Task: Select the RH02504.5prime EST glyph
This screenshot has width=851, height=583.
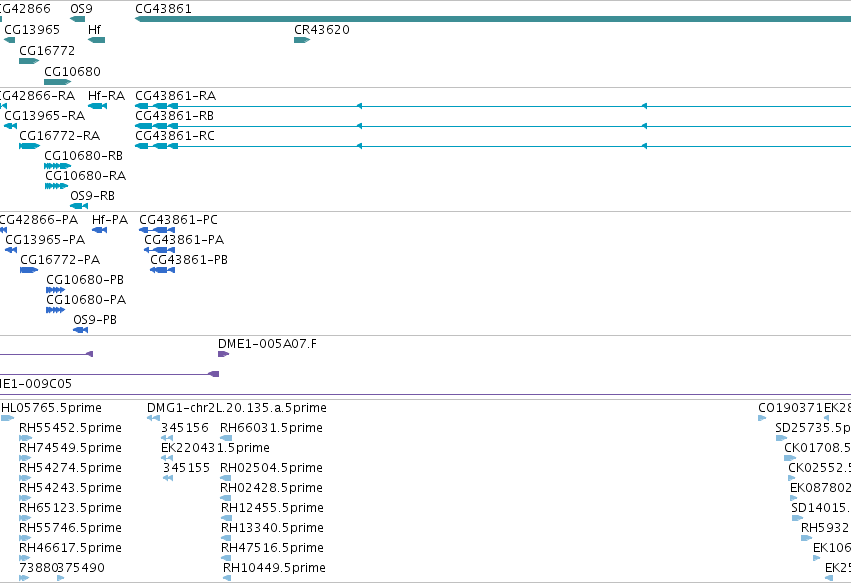Action: click(x=226, y=478)
